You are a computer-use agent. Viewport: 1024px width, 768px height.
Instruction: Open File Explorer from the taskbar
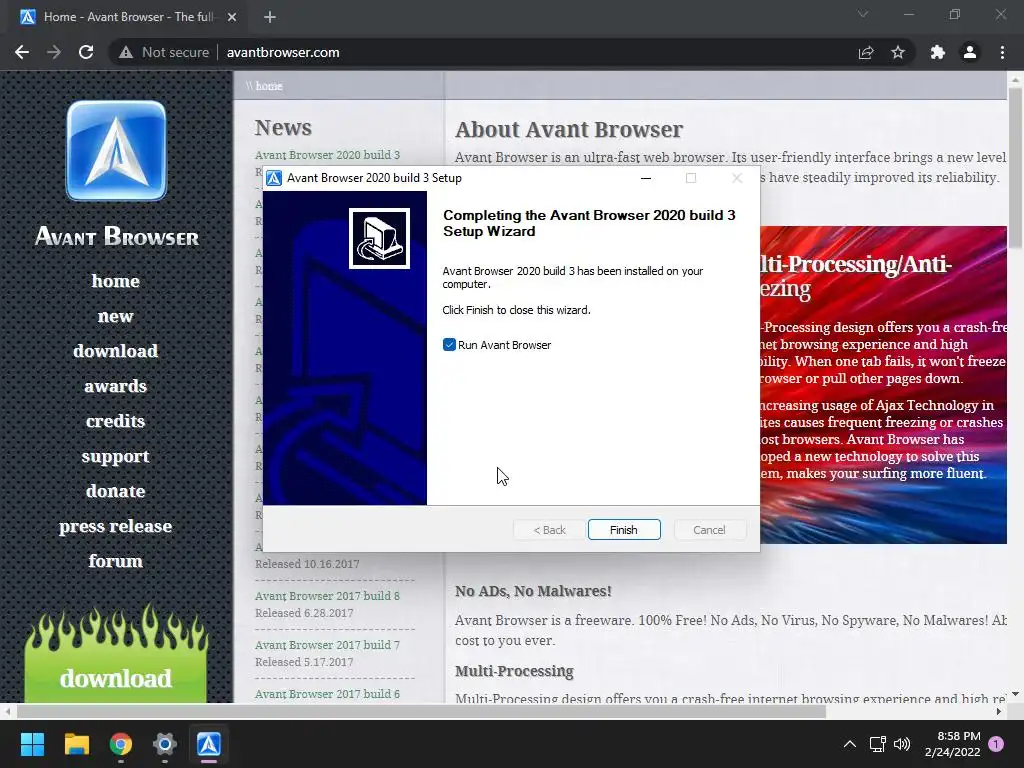pos(76,744)
